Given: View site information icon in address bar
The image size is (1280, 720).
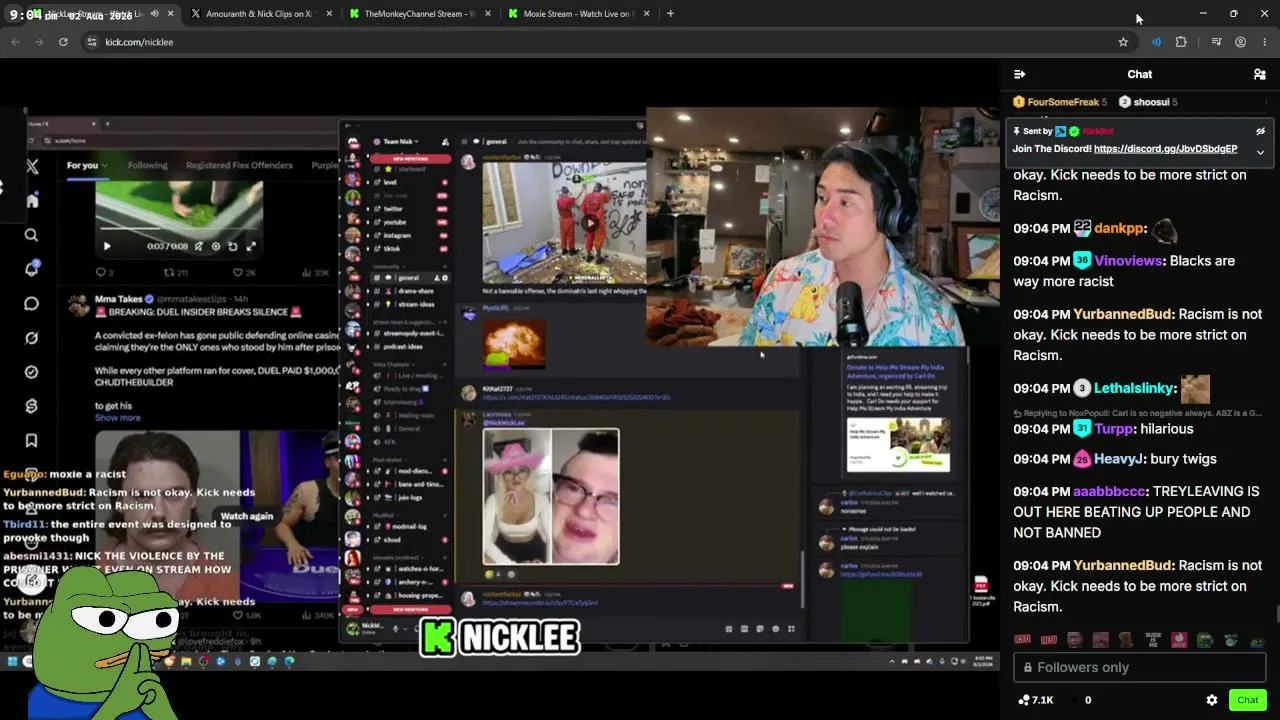Looking at the screenshot, I should click(92, 42).
